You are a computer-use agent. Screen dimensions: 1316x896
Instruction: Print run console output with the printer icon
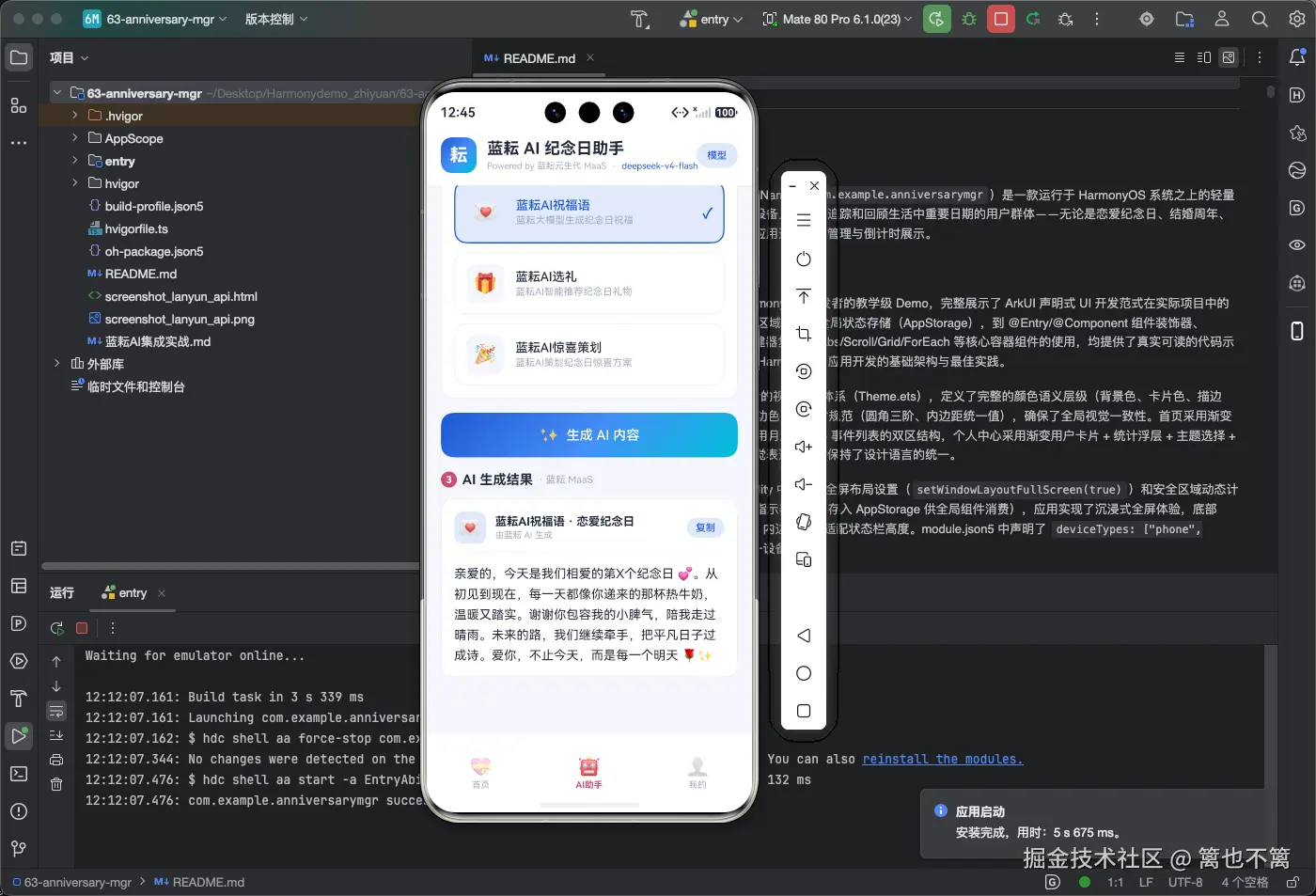pos(56,760)
